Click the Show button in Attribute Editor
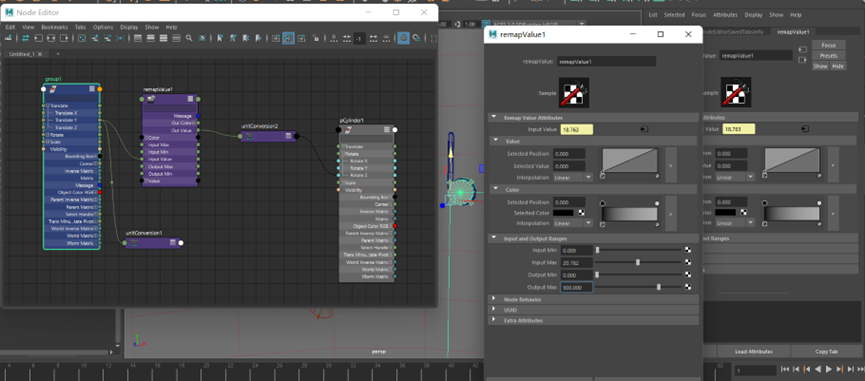 [820, 66]
